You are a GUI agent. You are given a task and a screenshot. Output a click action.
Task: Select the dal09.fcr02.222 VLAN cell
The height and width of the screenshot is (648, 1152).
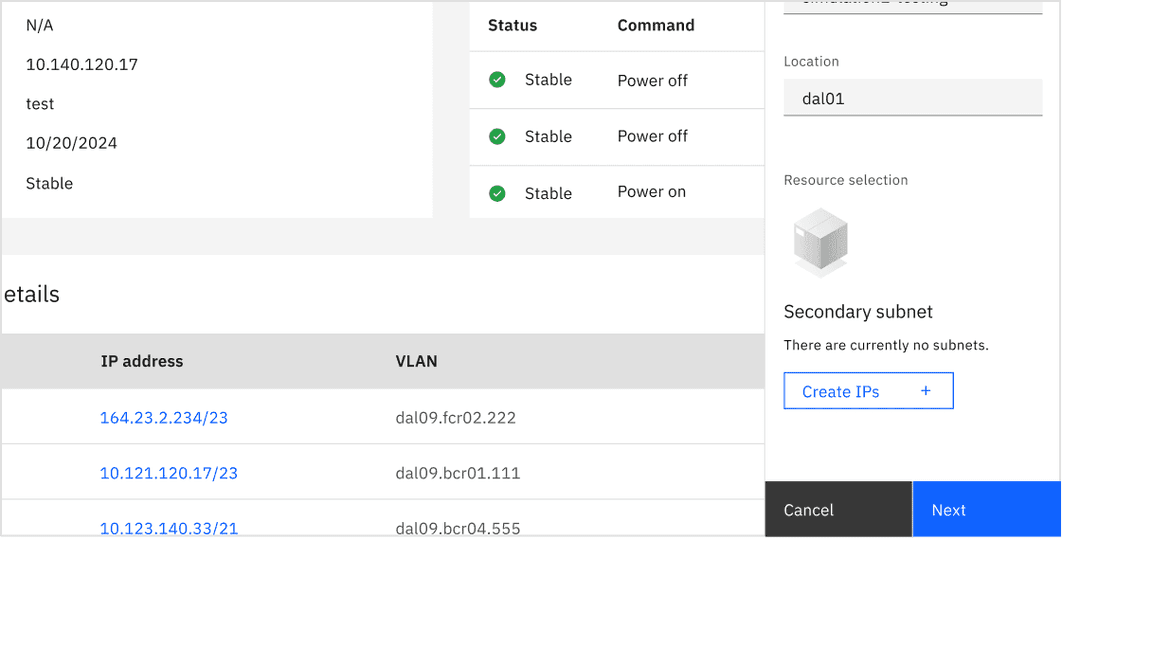(456, 418)
